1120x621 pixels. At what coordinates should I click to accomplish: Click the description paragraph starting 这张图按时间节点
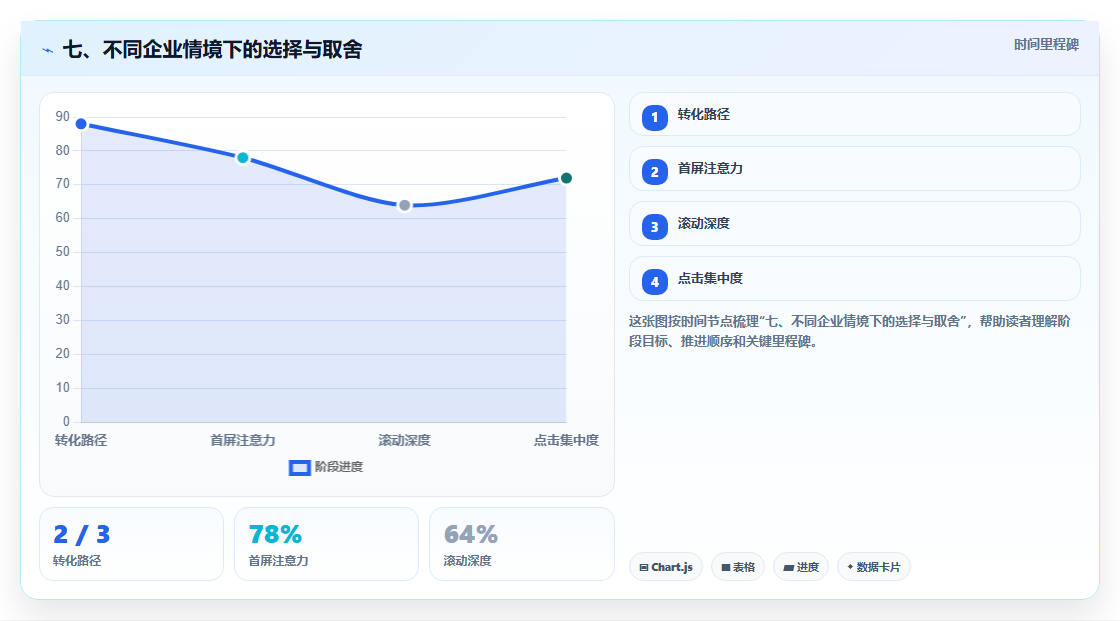point(849,332)
